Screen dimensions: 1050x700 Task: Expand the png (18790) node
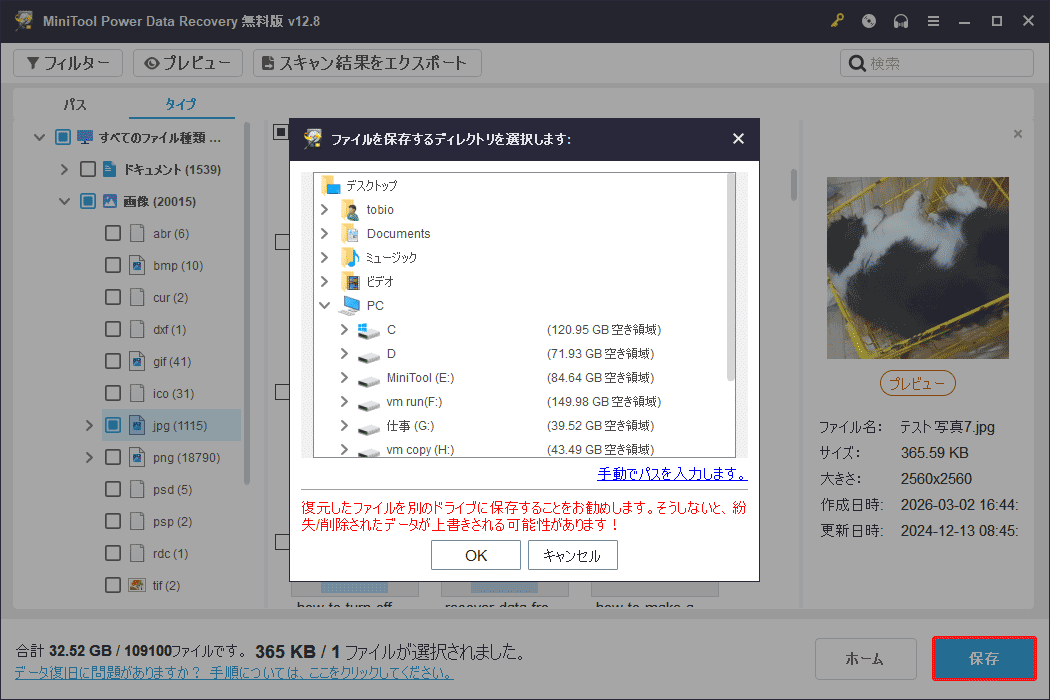(89, 458)
